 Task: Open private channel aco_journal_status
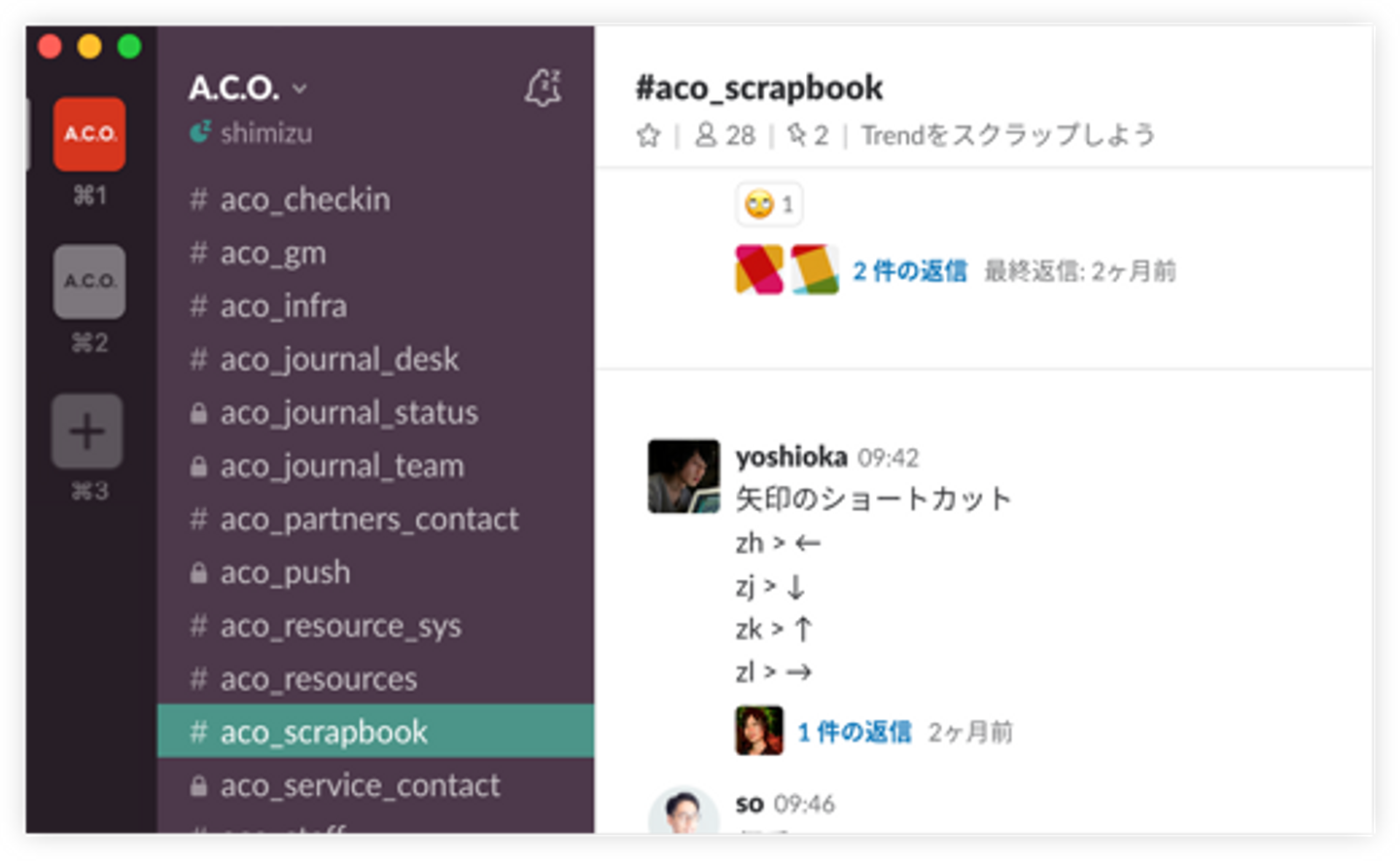[x=348, y=413]
